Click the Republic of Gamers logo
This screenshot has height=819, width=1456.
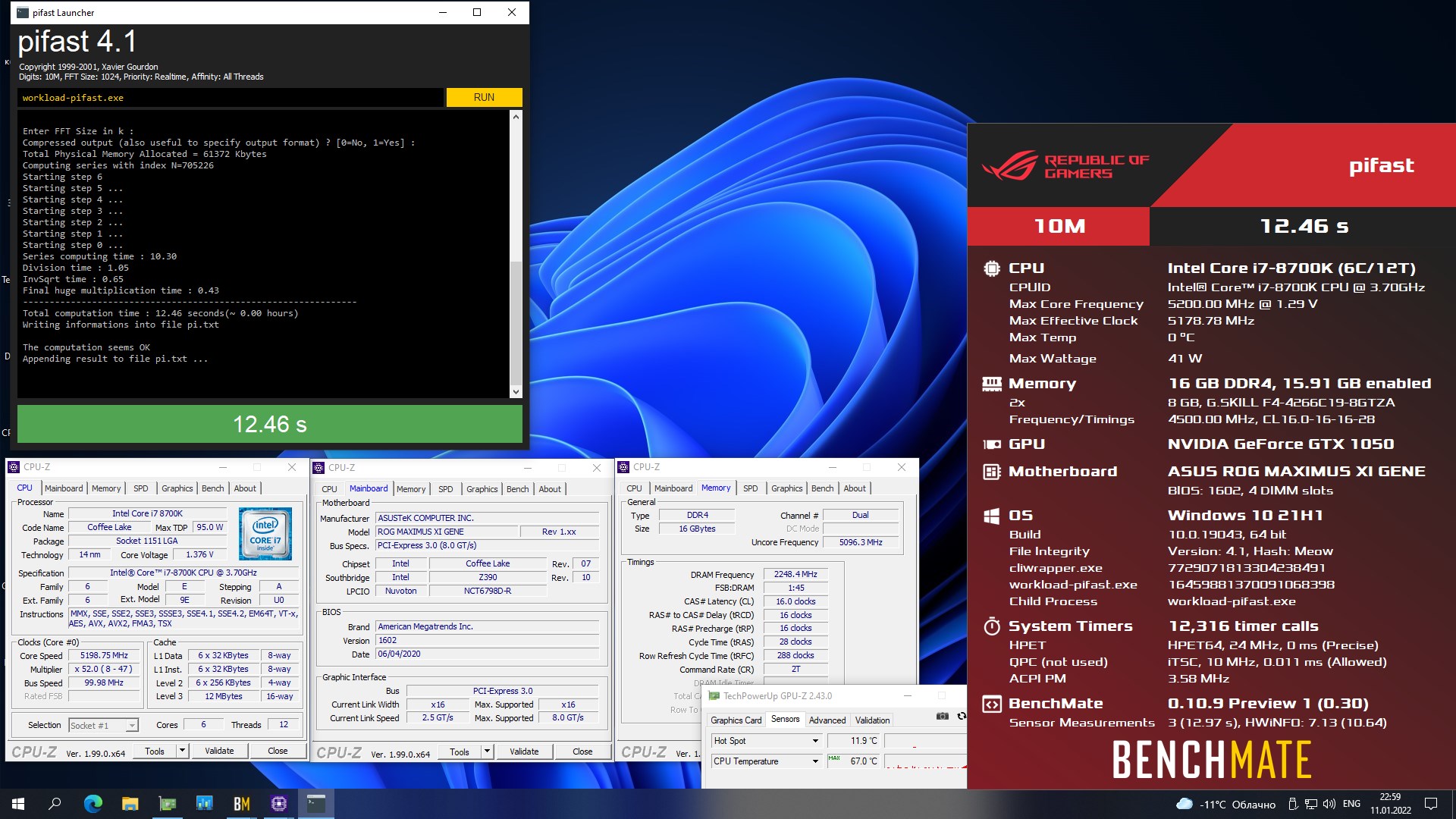tap(1065, 165)
